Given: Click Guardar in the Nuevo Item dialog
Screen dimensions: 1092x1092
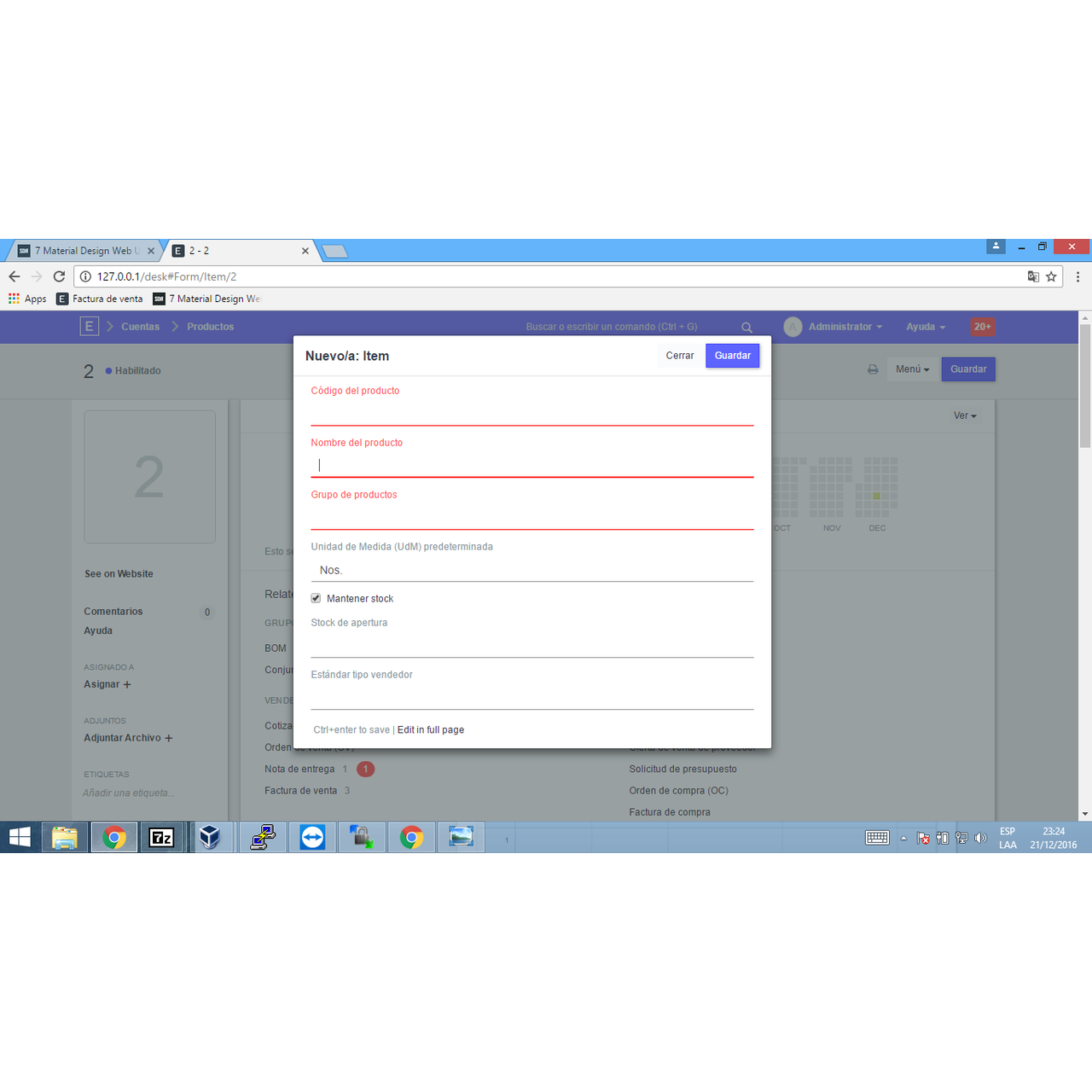Looking at the screenshot, I should 732,356.
